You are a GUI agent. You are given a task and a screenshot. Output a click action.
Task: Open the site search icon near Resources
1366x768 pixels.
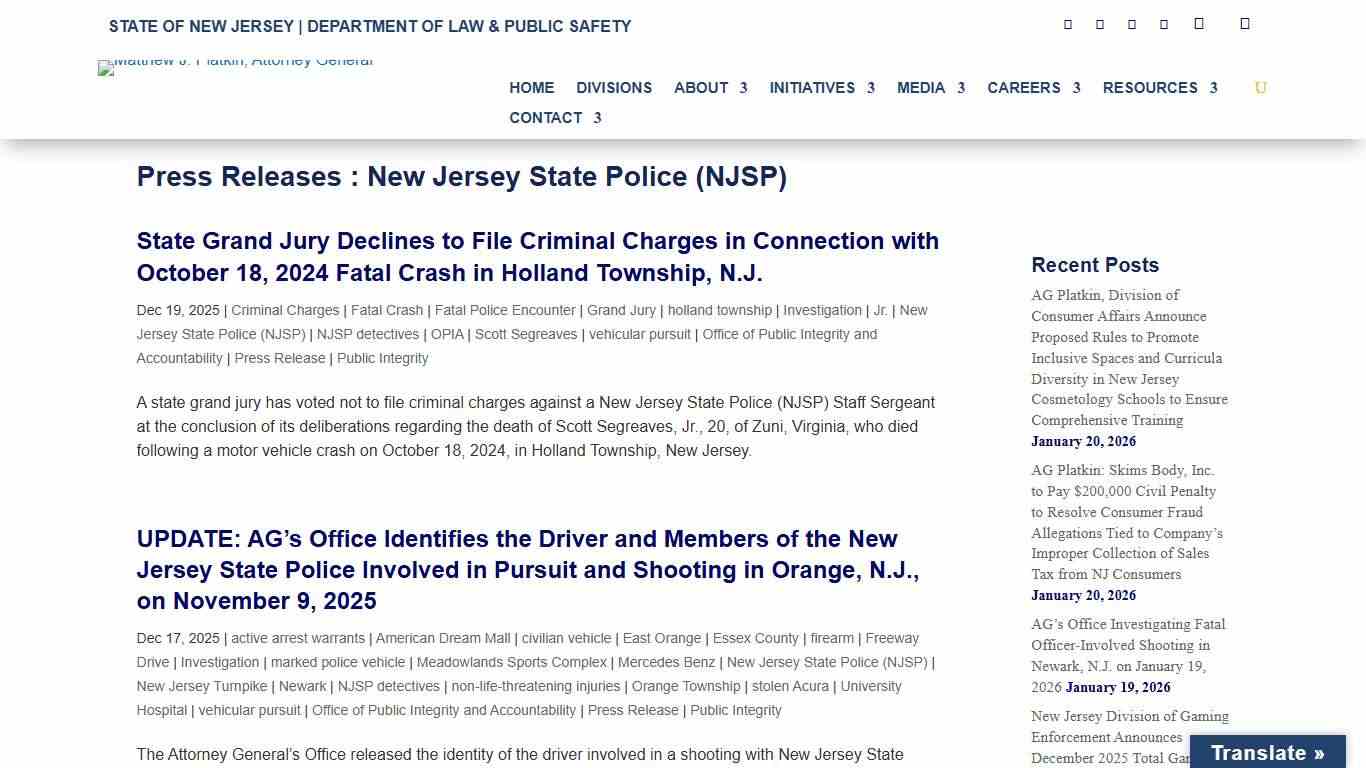pos(1260,88)
